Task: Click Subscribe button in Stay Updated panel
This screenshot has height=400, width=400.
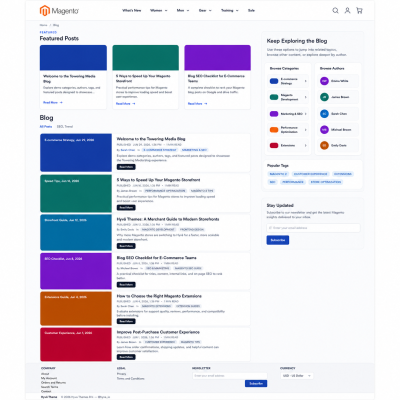Action: 278,240
